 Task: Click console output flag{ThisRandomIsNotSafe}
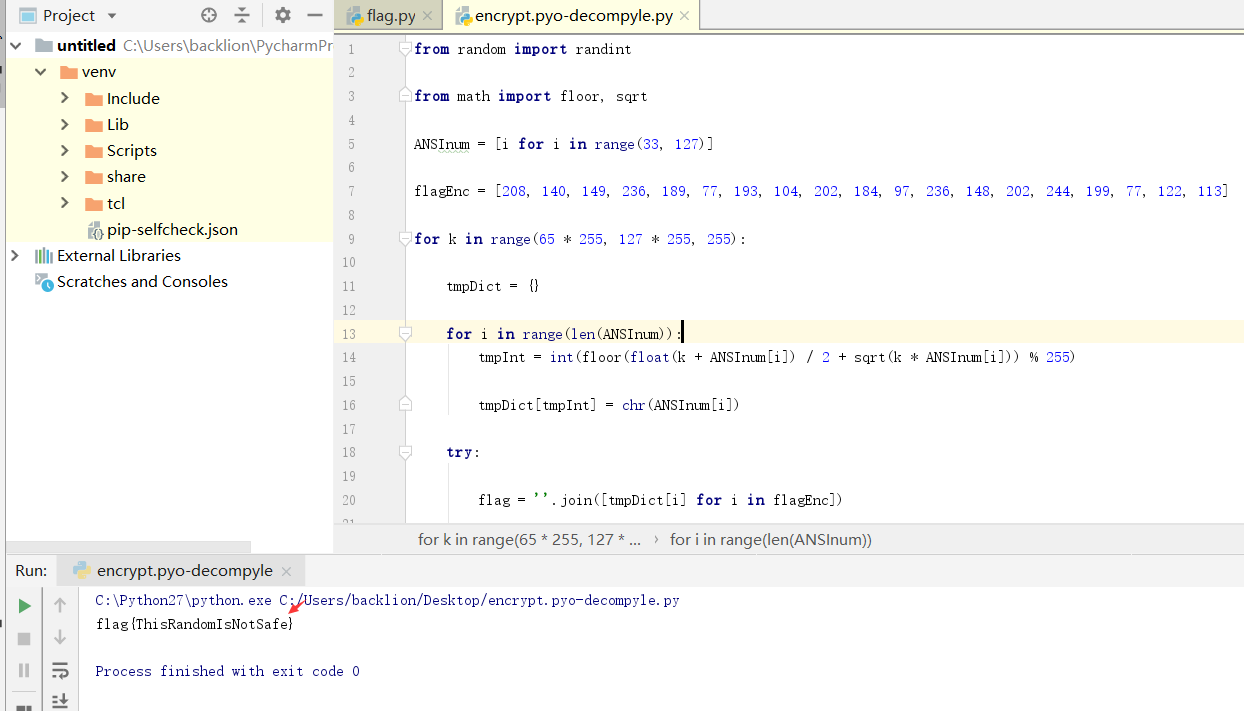(x=195, y=624)
